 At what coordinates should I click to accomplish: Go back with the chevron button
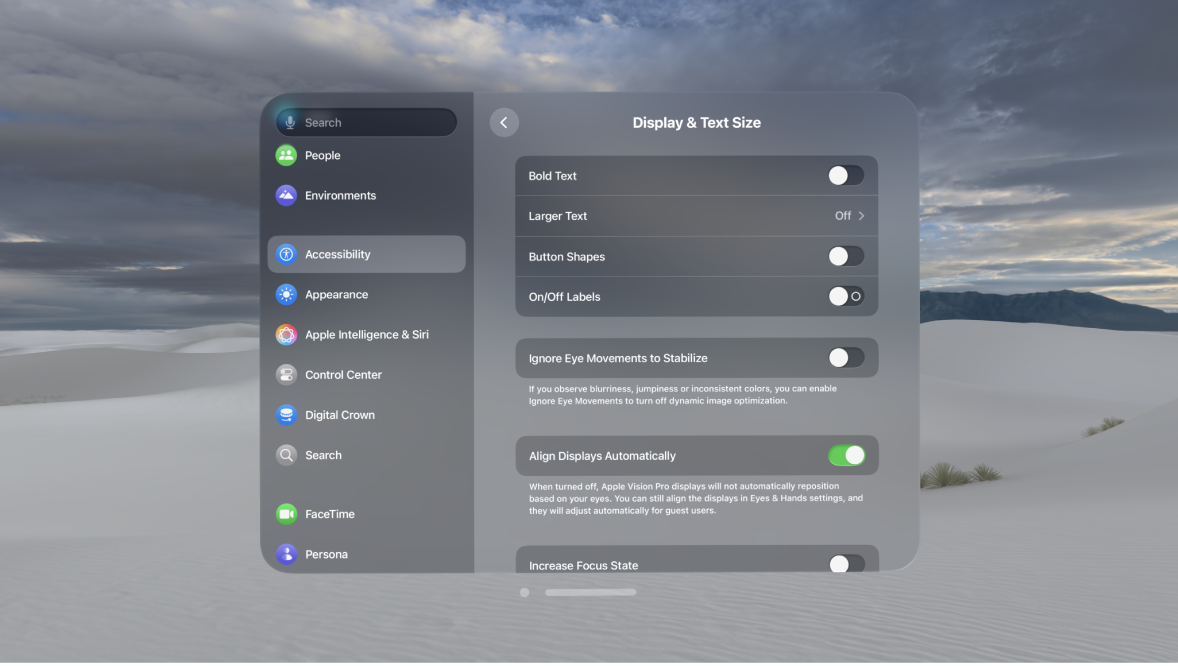[x=504, y=123]
